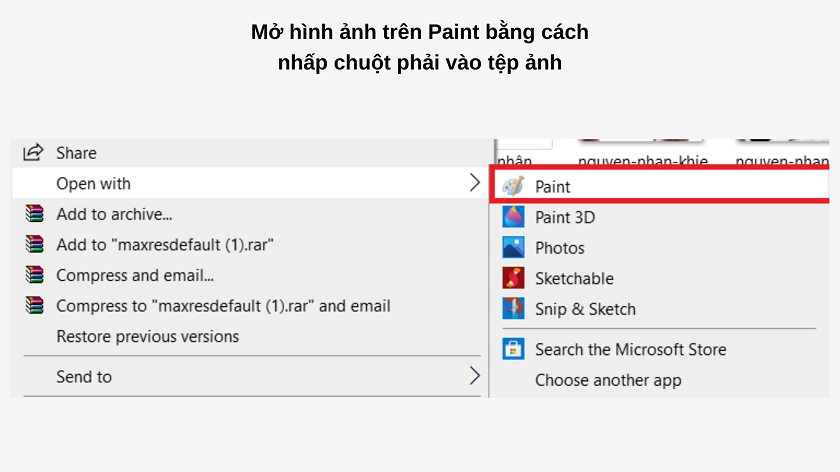Image resolution: width=840 pixels, height=472 pixels.
Task: Expand the Open with submenu arrow
Action: click(474, 183)
